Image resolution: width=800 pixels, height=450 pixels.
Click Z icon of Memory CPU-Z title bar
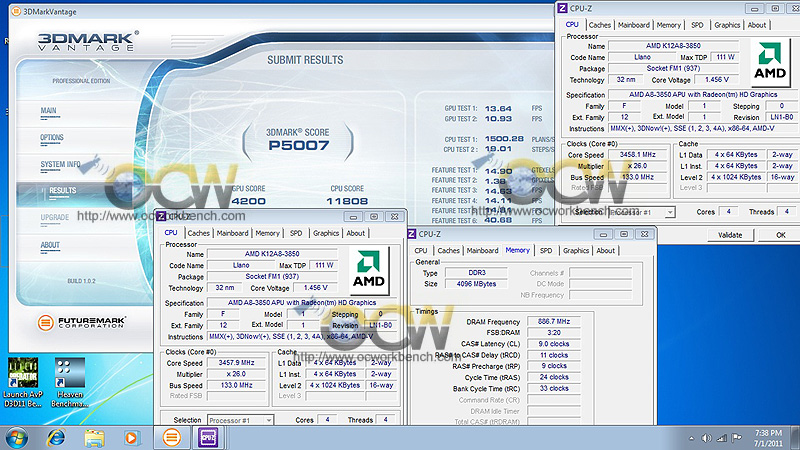(412, 234)
